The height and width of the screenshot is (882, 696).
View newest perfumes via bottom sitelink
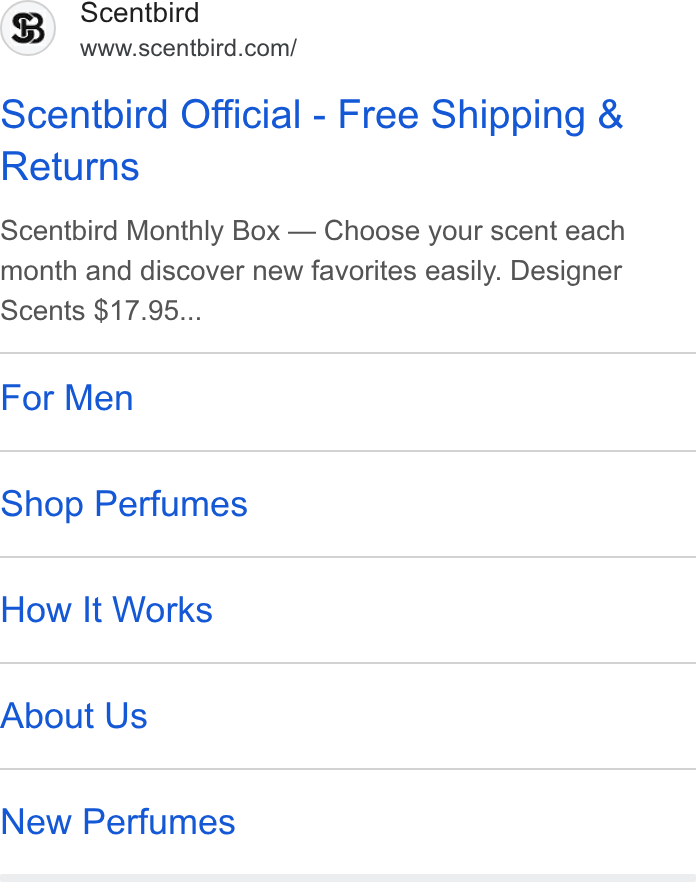point(348,822)
